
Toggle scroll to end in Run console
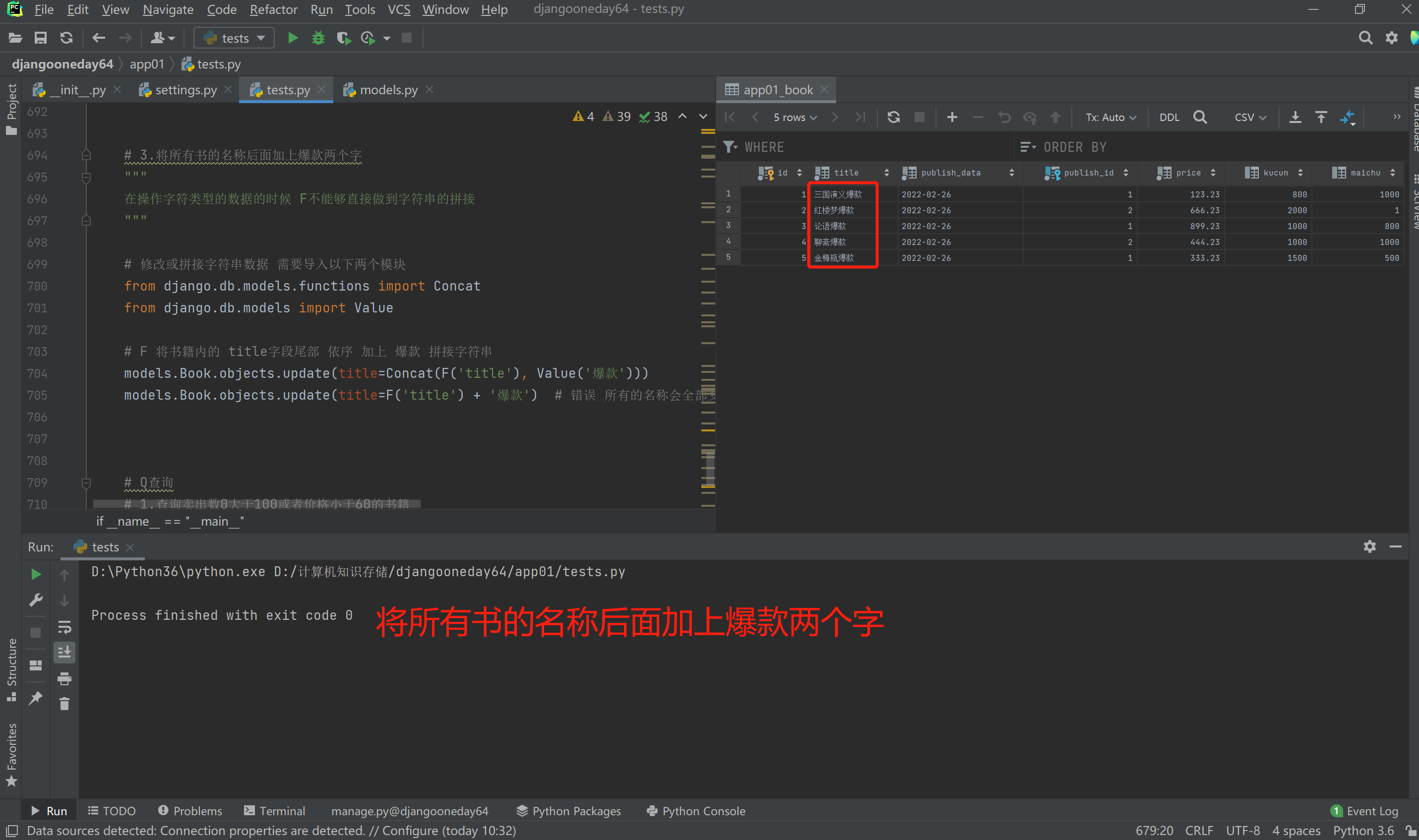64,652
